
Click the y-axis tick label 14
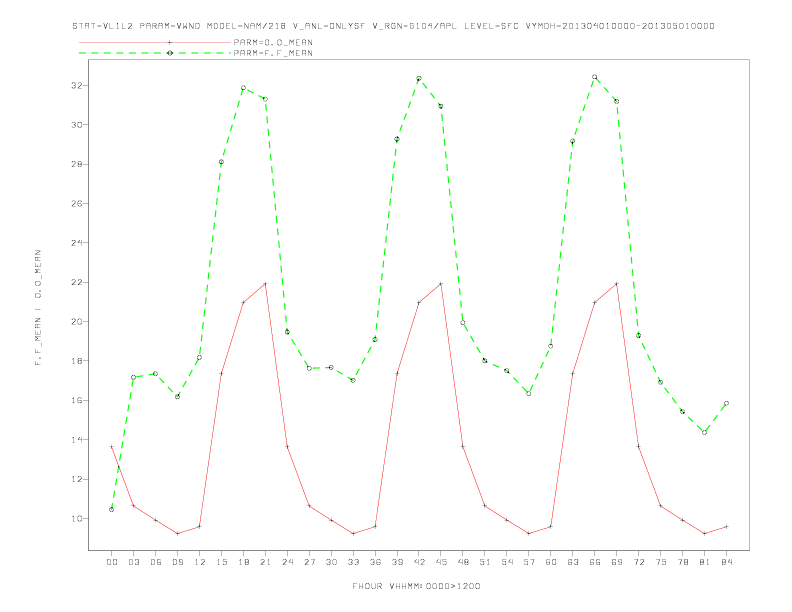pyautogui.click(x=76, y=440)
